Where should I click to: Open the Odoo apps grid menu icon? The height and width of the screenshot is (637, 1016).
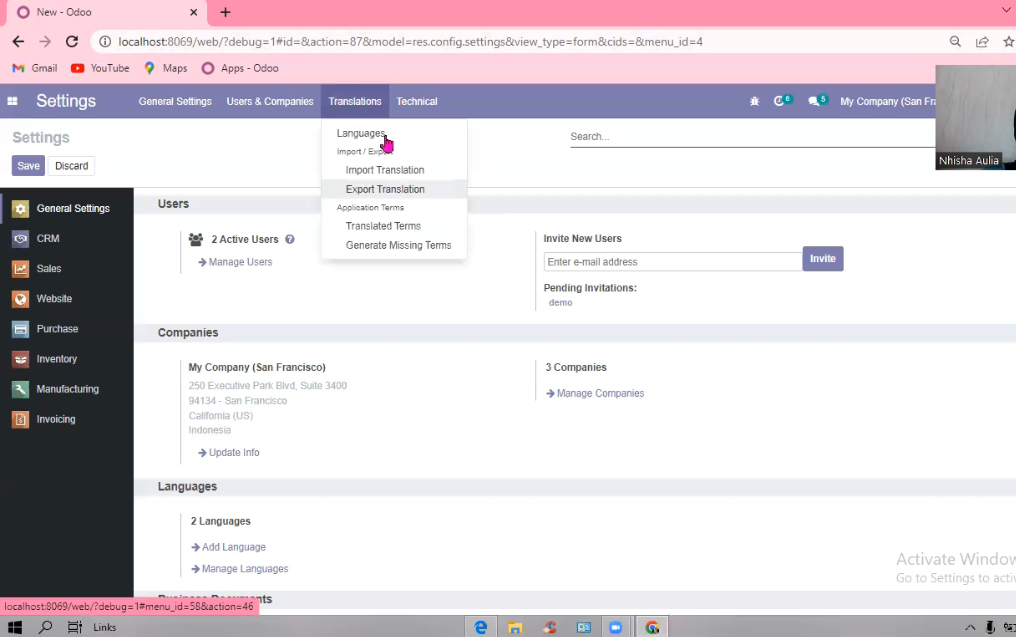pos(12,101)
